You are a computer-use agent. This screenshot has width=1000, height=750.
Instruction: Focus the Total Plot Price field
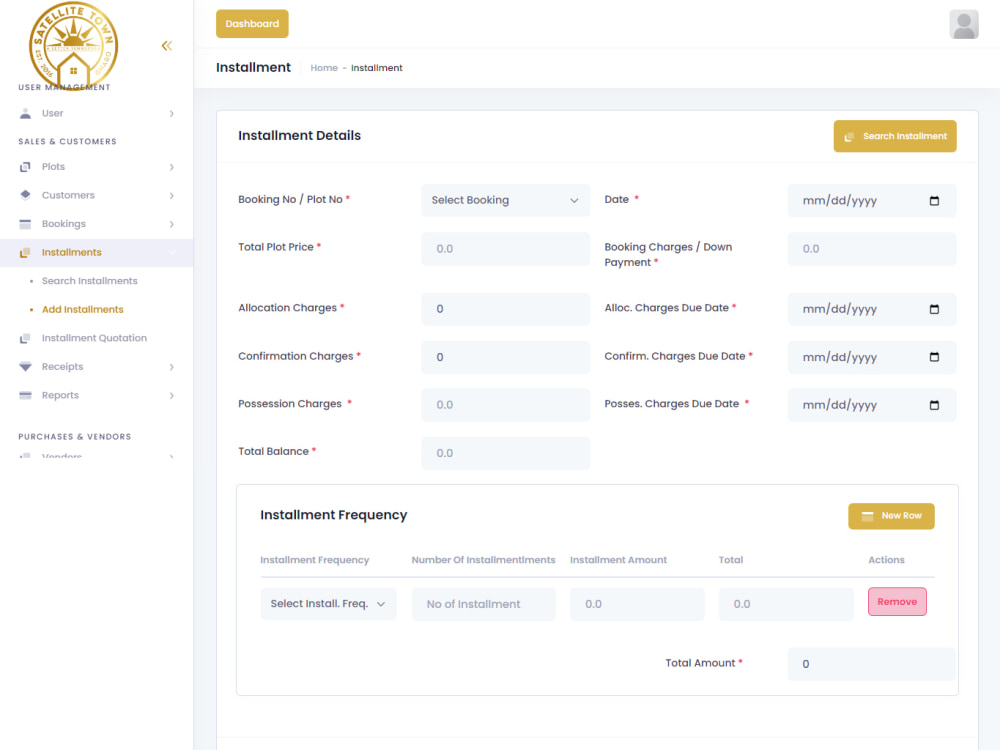coord(505,249)
